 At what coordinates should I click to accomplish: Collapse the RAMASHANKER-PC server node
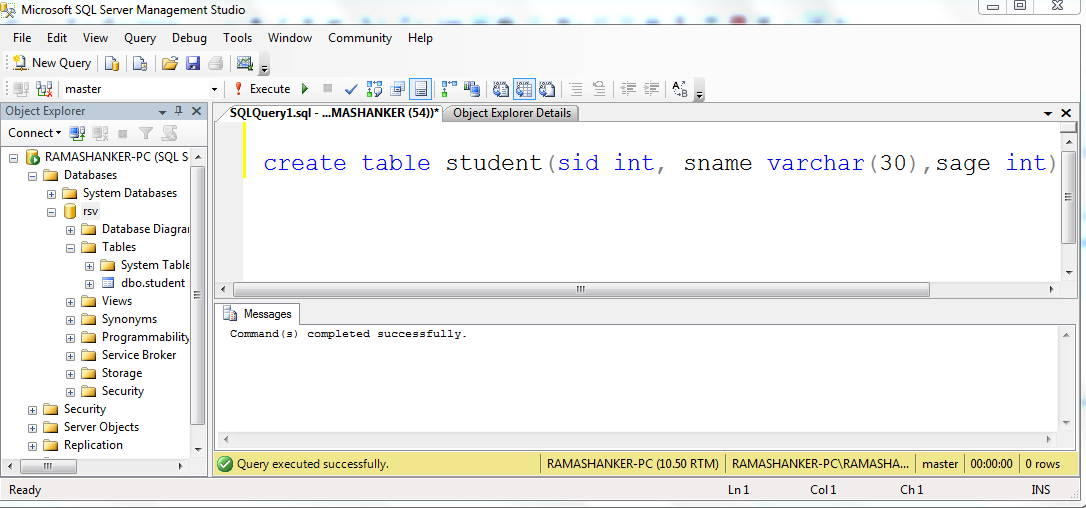(x=14, y=157)
